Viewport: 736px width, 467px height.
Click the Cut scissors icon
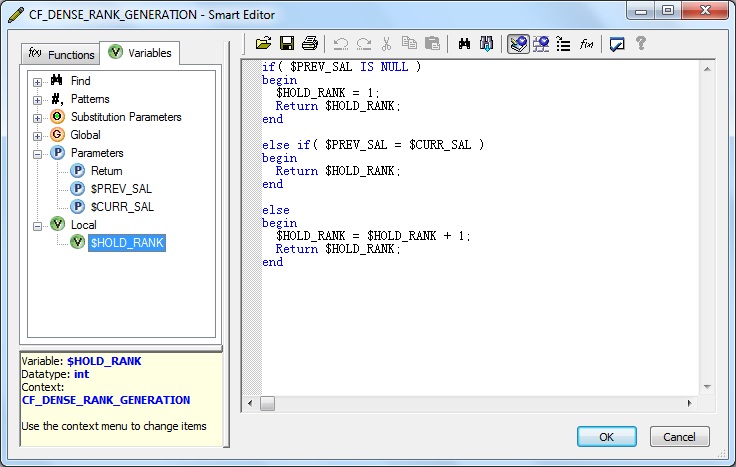(x=386, y=44)
